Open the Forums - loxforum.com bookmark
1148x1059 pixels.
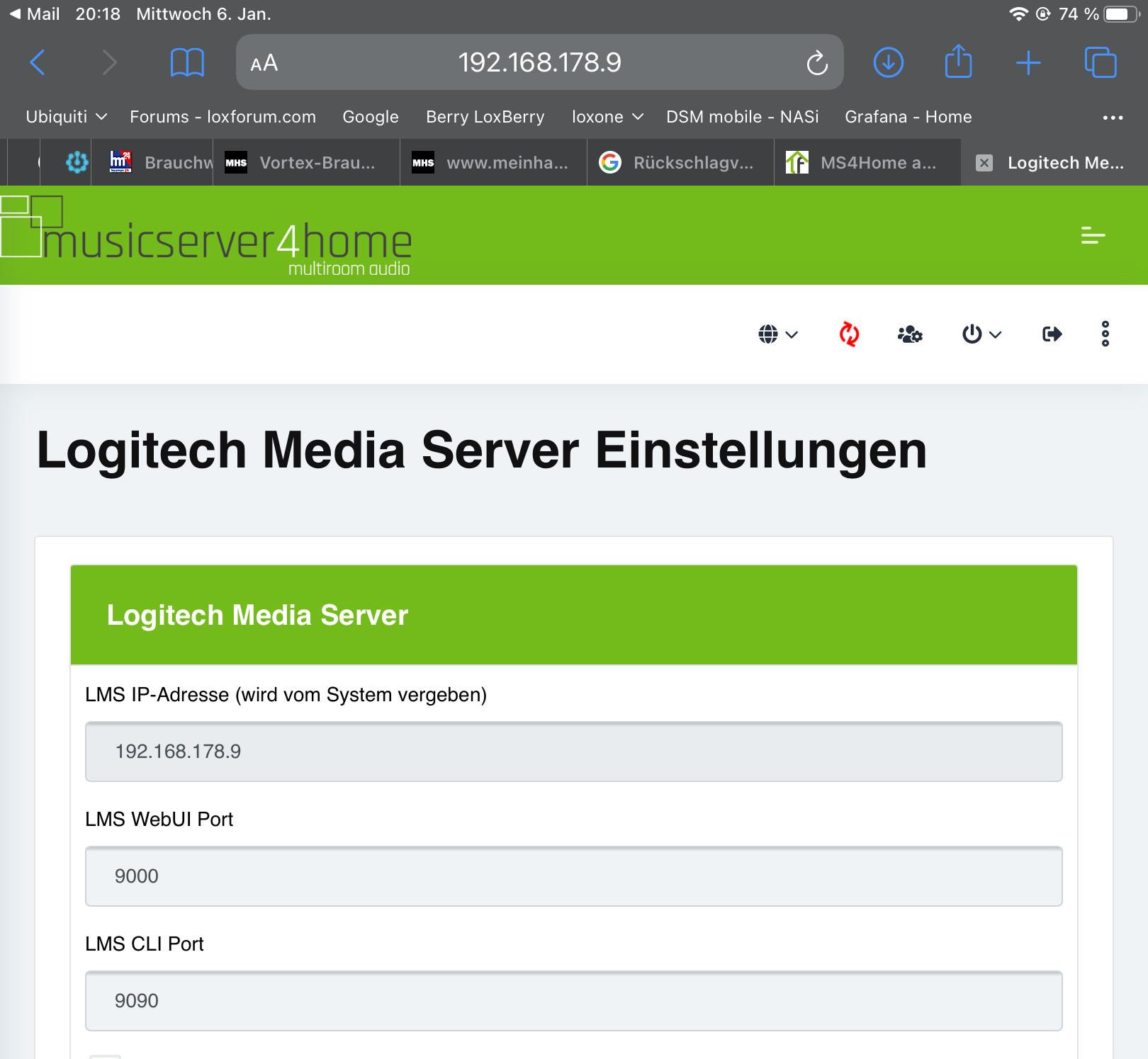(223, 117)
